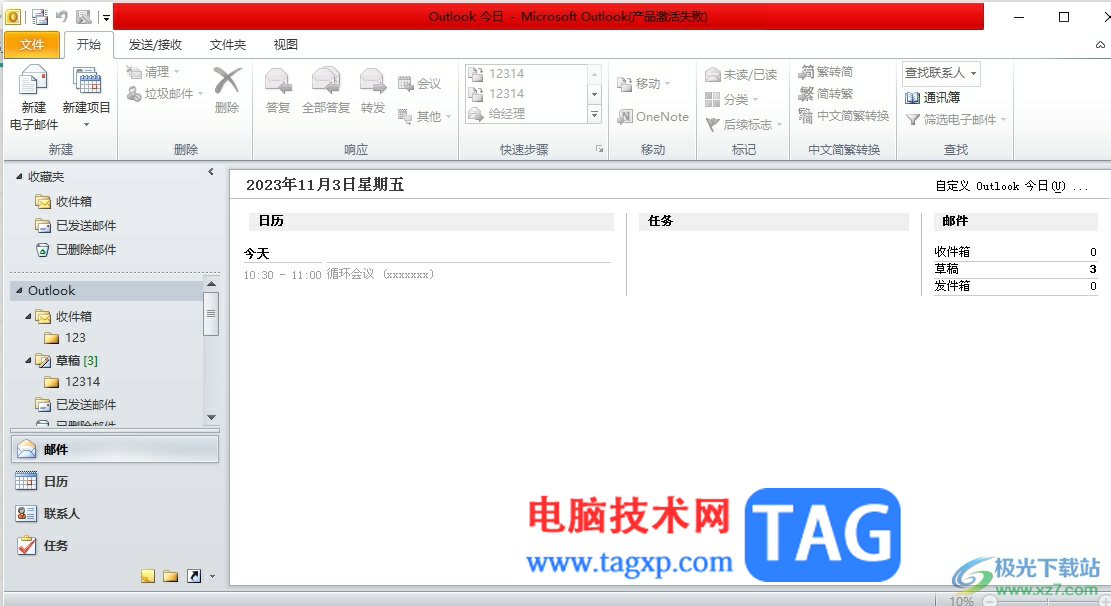Select the 12314 subfolder in tree
Image resolution: width=1111 pixels, height=606 pixels.
point(72,382)
